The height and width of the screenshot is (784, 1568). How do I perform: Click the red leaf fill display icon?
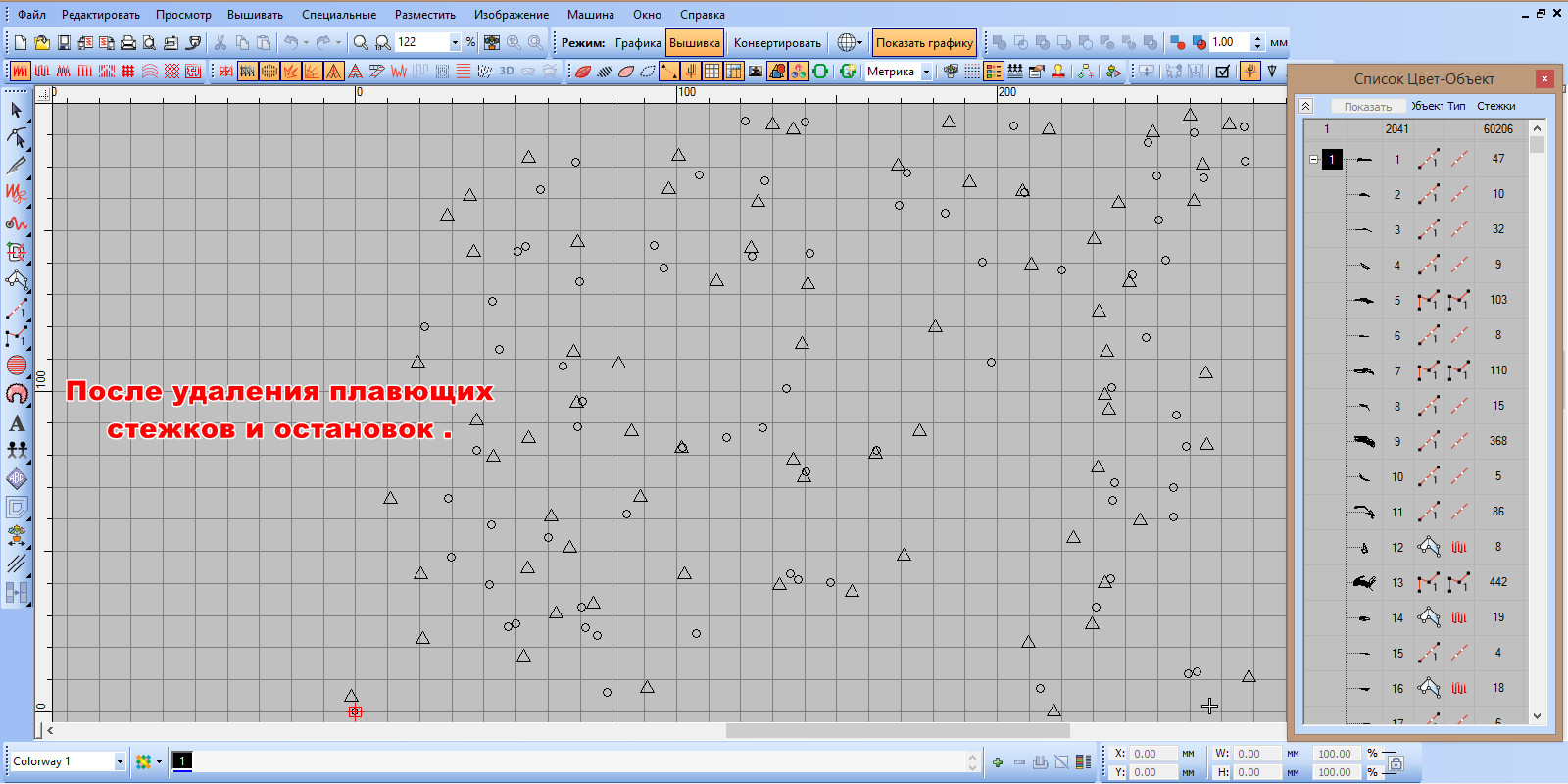[x=583, y=71]
